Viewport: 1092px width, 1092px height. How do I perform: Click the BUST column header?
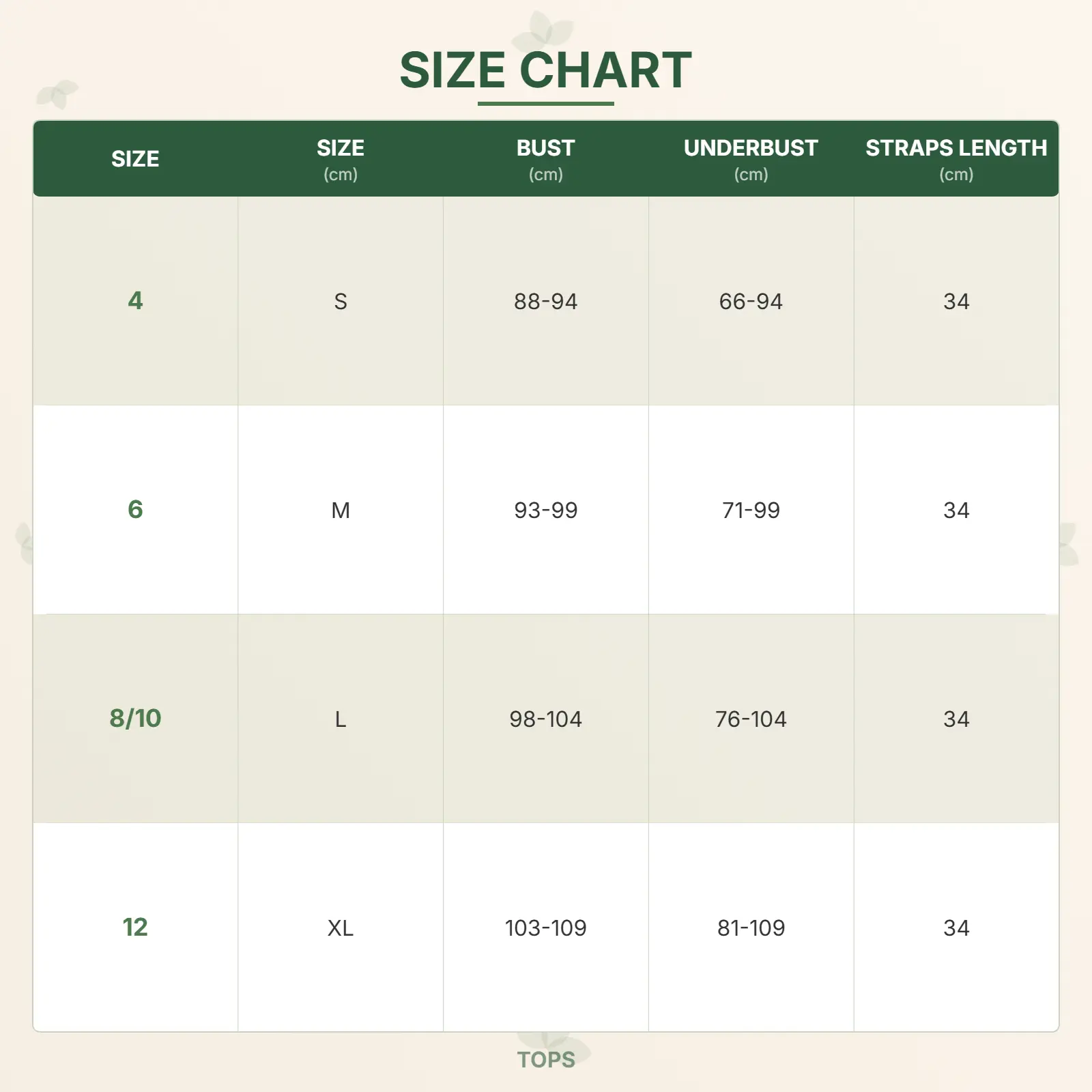point(545,158)
